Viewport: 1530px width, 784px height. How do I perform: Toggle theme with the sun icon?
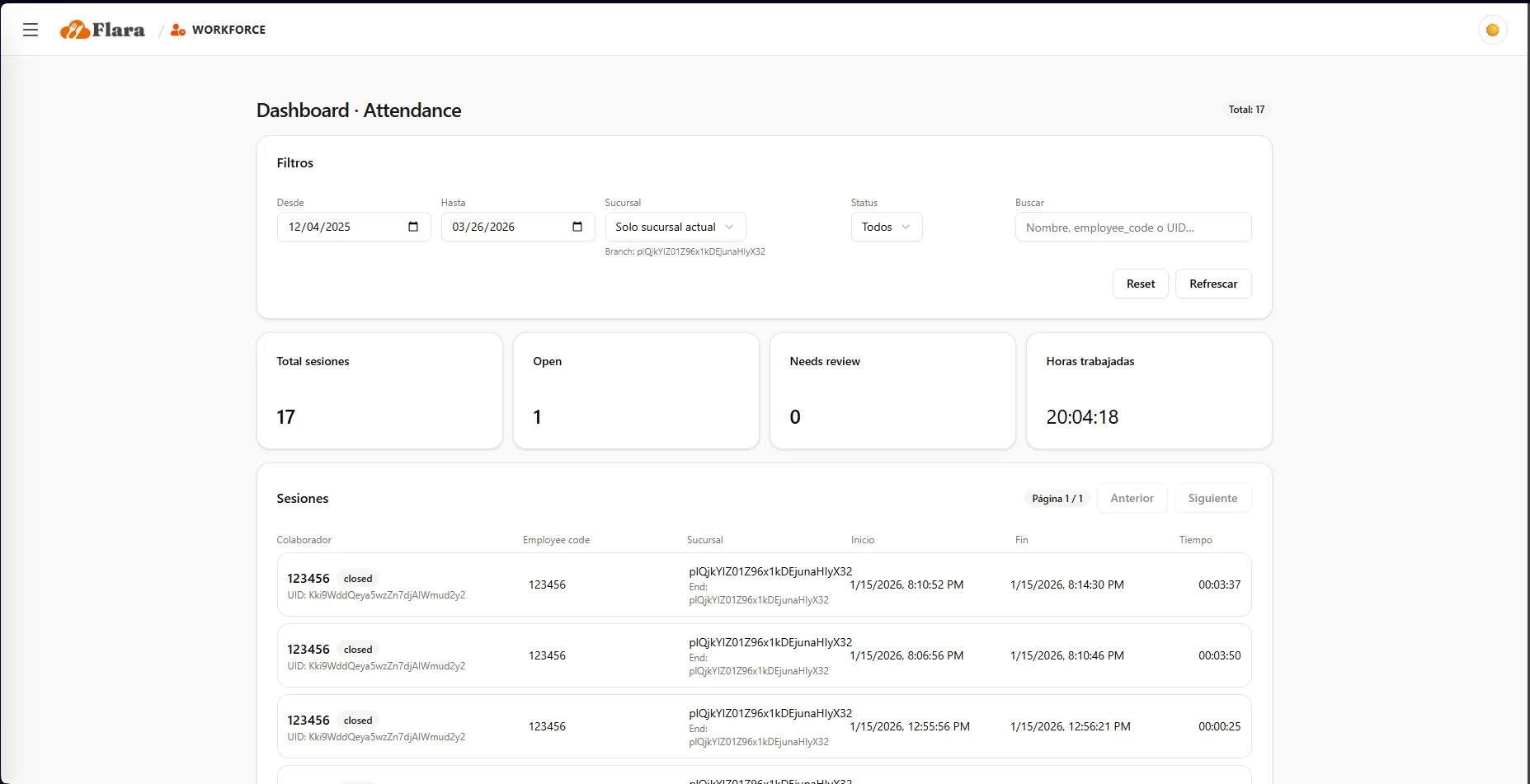tap(1492, 30)
